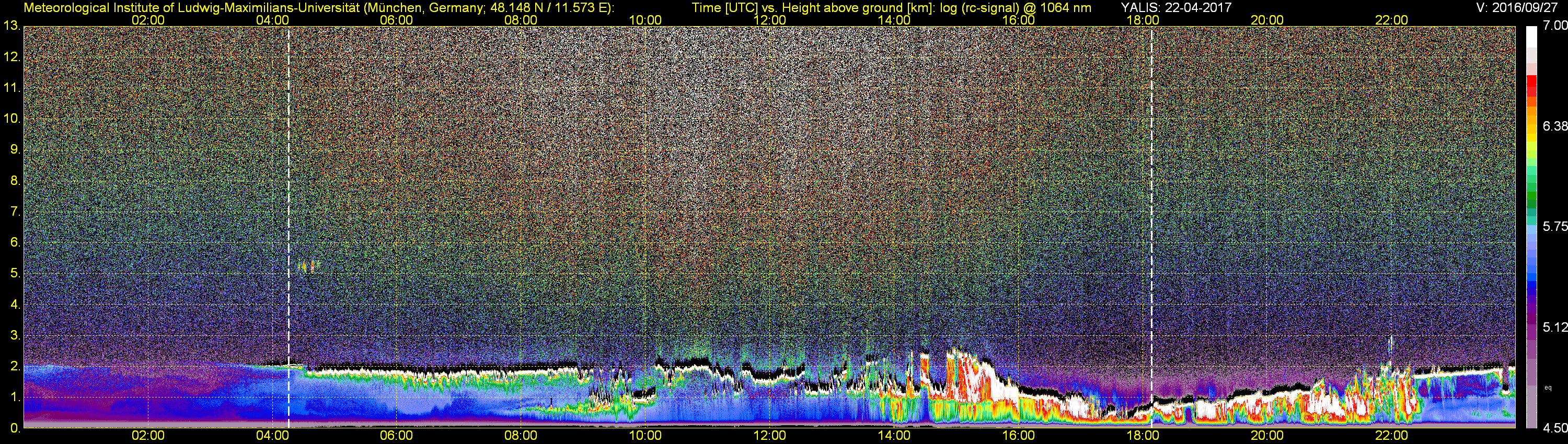The height and width of the screenshot is (444, 1568).
Task: Click the bottom axis '10:00' time label
Action: coord(645,436)
